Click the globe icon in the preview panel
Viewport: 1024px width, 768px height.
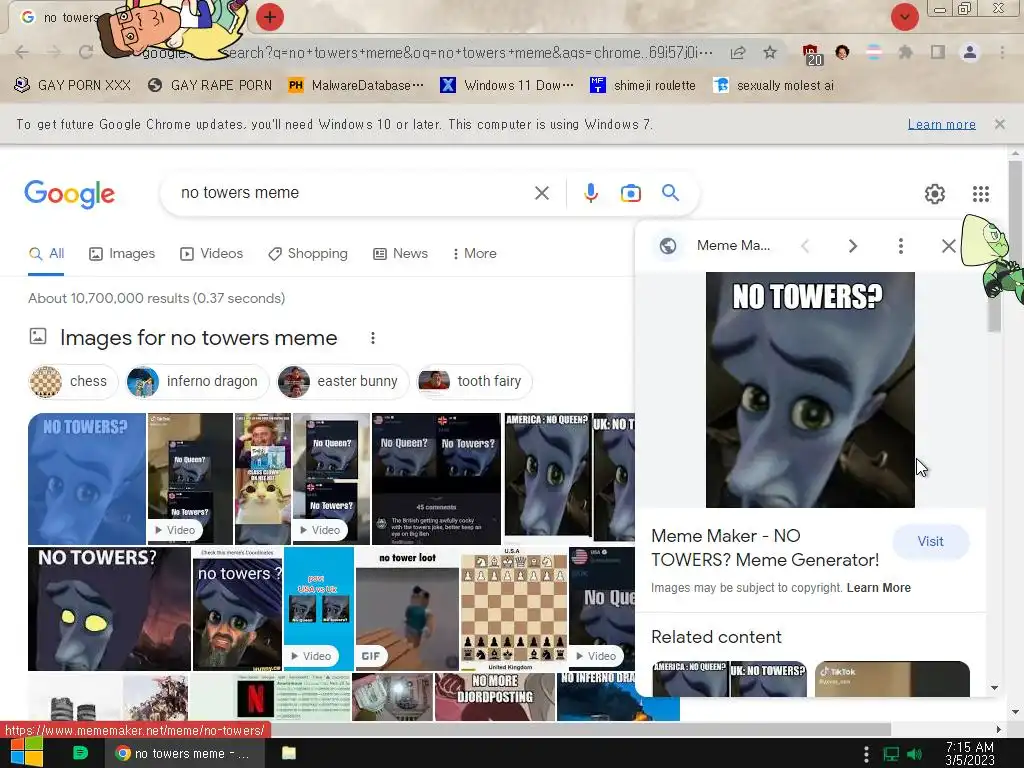(x=667, y=246)
